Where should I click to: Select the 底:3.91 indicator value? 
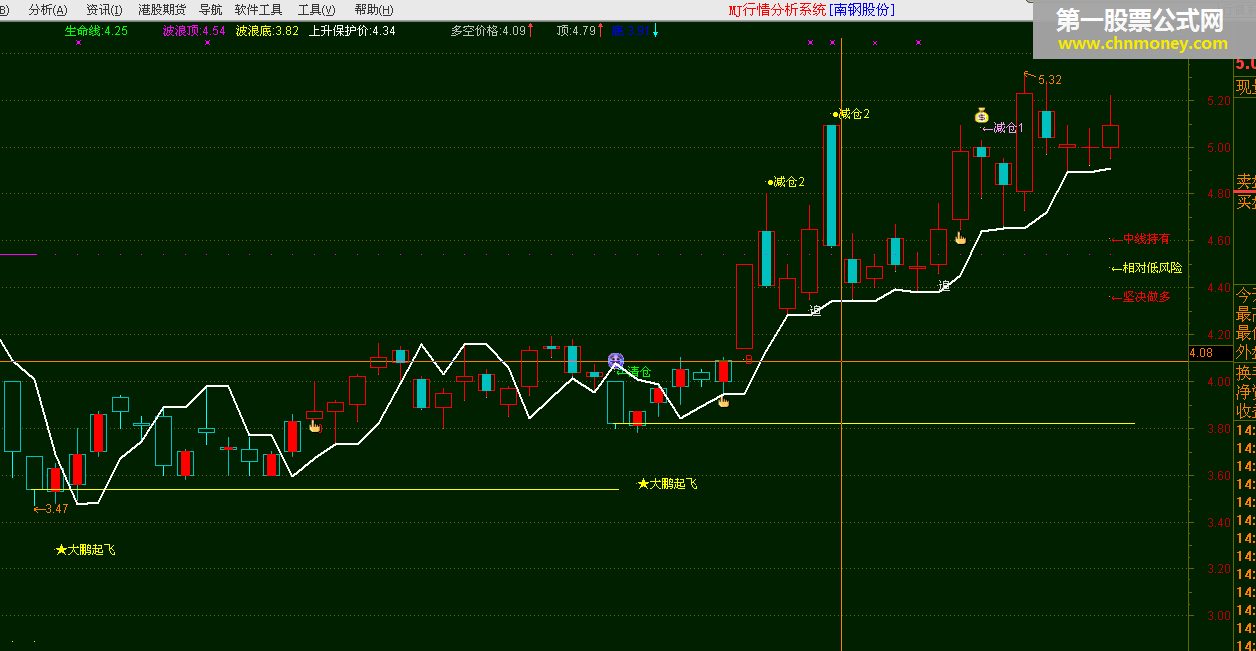[x=629, y=31]
